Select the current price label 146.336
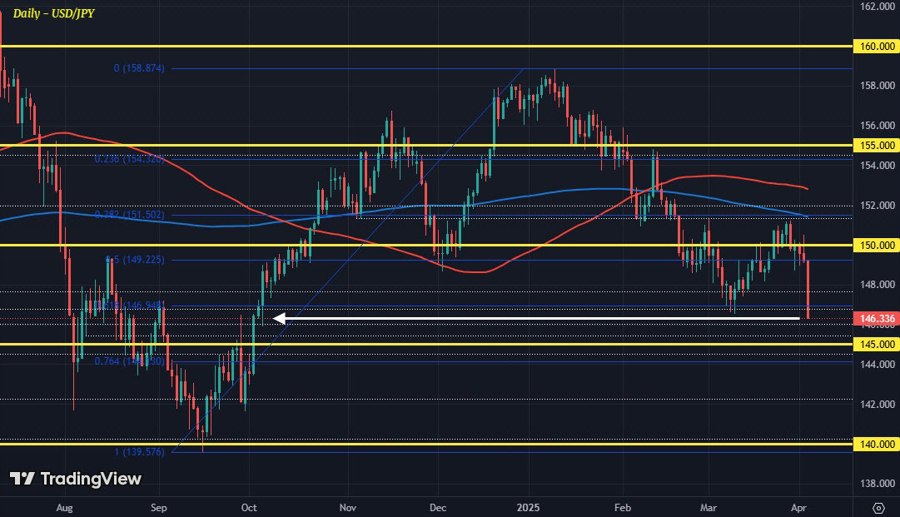Screen dimensions: 900x517 [876, 318]
